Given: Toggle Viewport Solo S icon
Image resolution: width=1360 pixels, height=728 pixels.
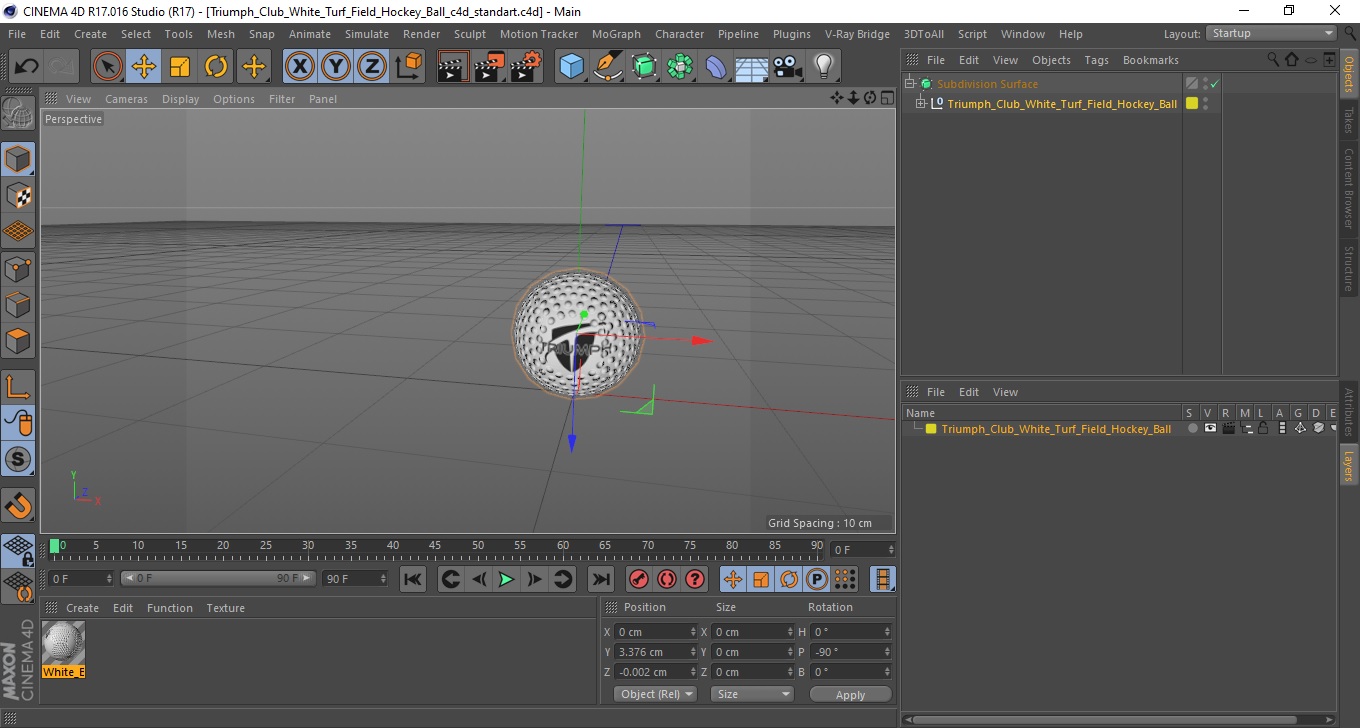Looking at the screenshot, I should (x=19, y=459).
